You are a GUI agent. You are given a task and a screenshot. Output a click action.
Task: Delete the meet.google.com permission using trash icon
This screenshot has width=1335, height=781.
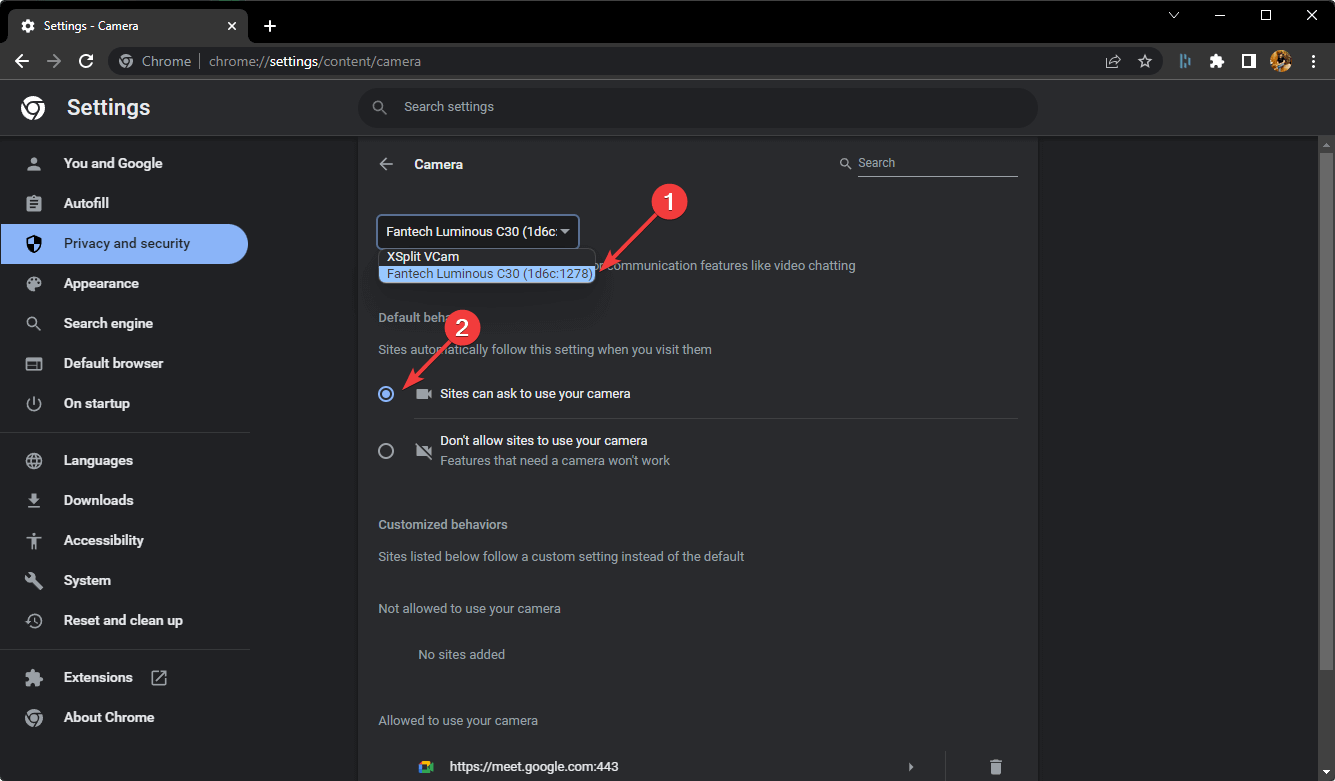[995, 766]
